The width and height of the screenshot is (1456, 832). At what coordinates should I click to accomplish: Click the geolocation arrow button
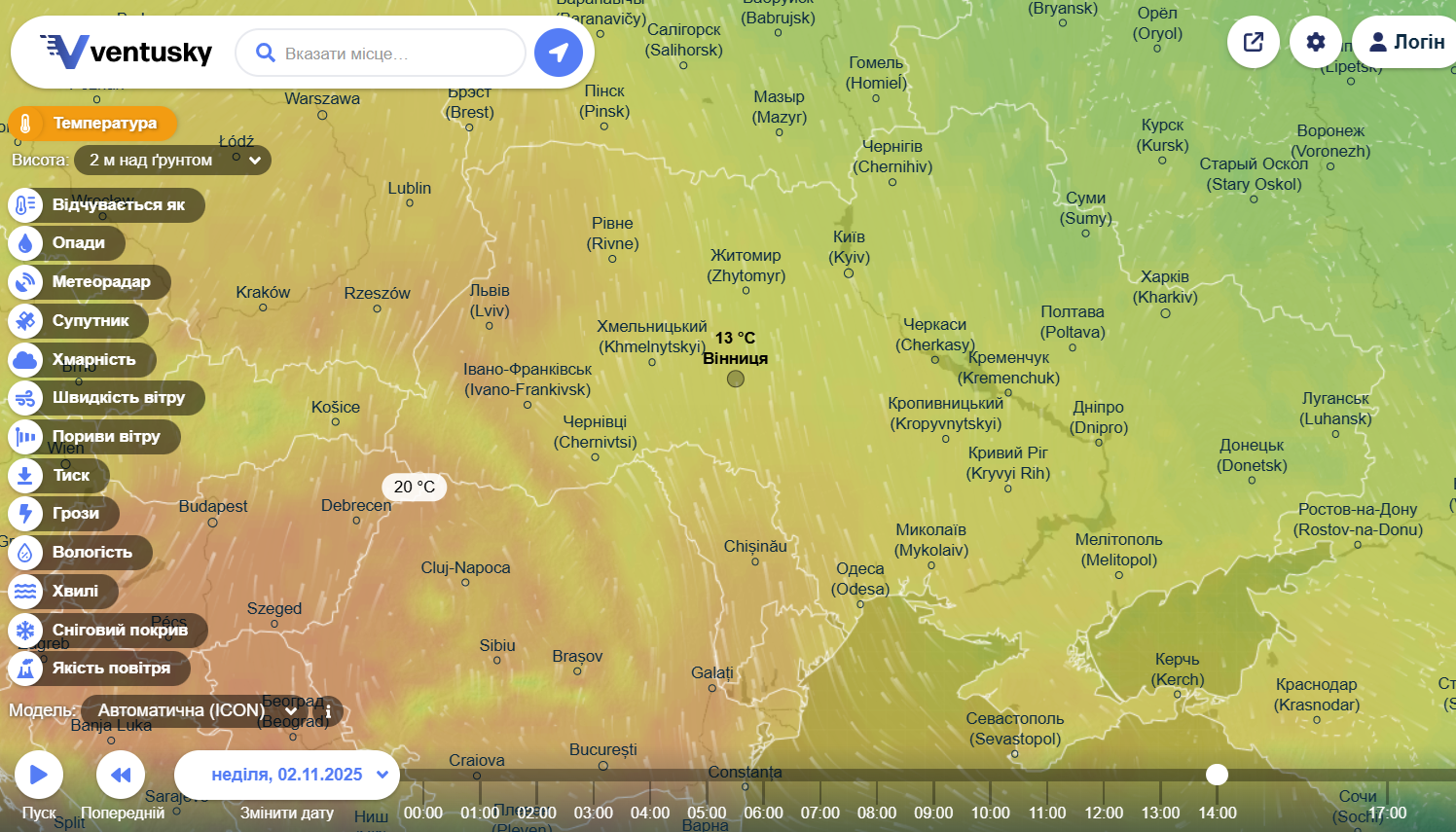(559, 53)
